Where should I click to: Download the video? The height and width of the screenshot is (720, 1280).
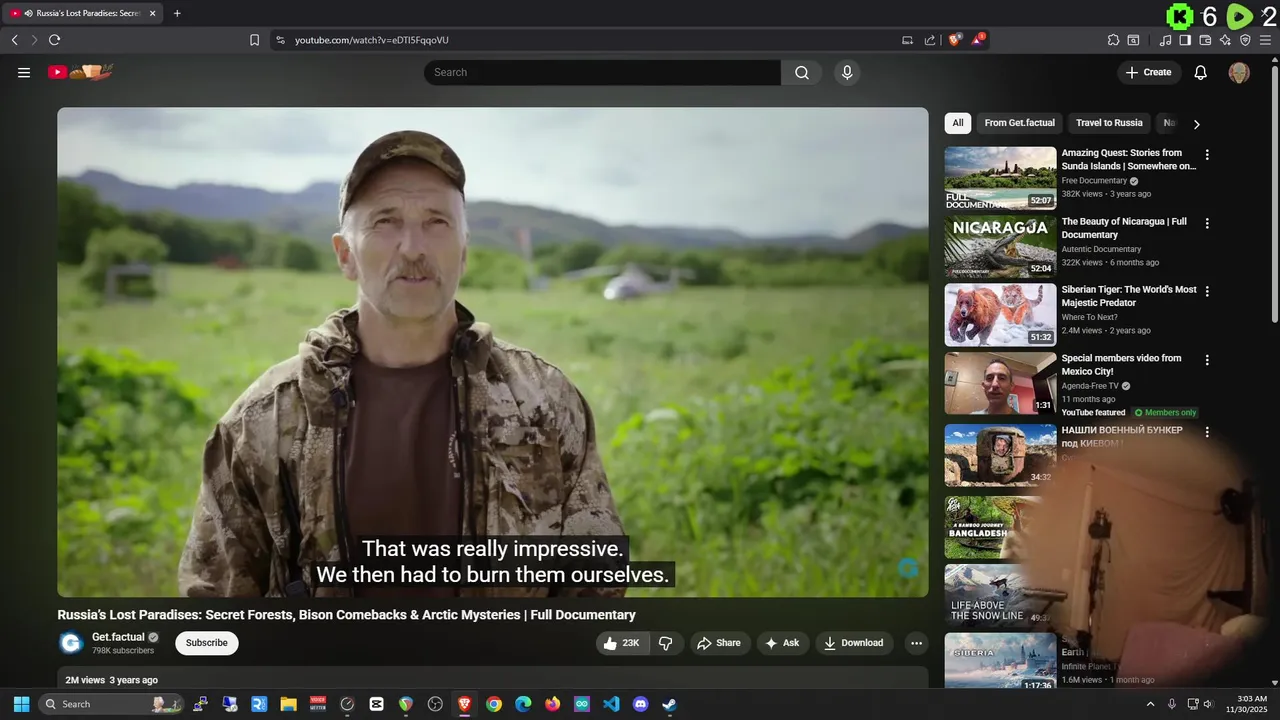click(854, 643)
